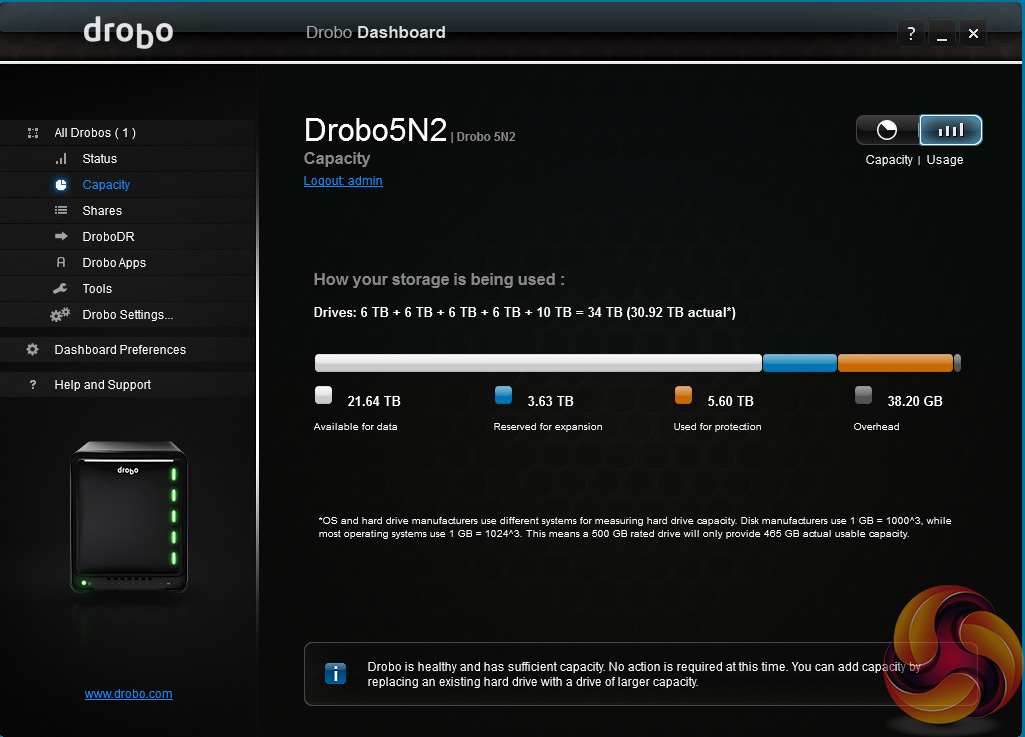The height and width of the screenshot is (737, 1025).
Task: Click the orange segment of the storage bar
Action: click(895, 363)
